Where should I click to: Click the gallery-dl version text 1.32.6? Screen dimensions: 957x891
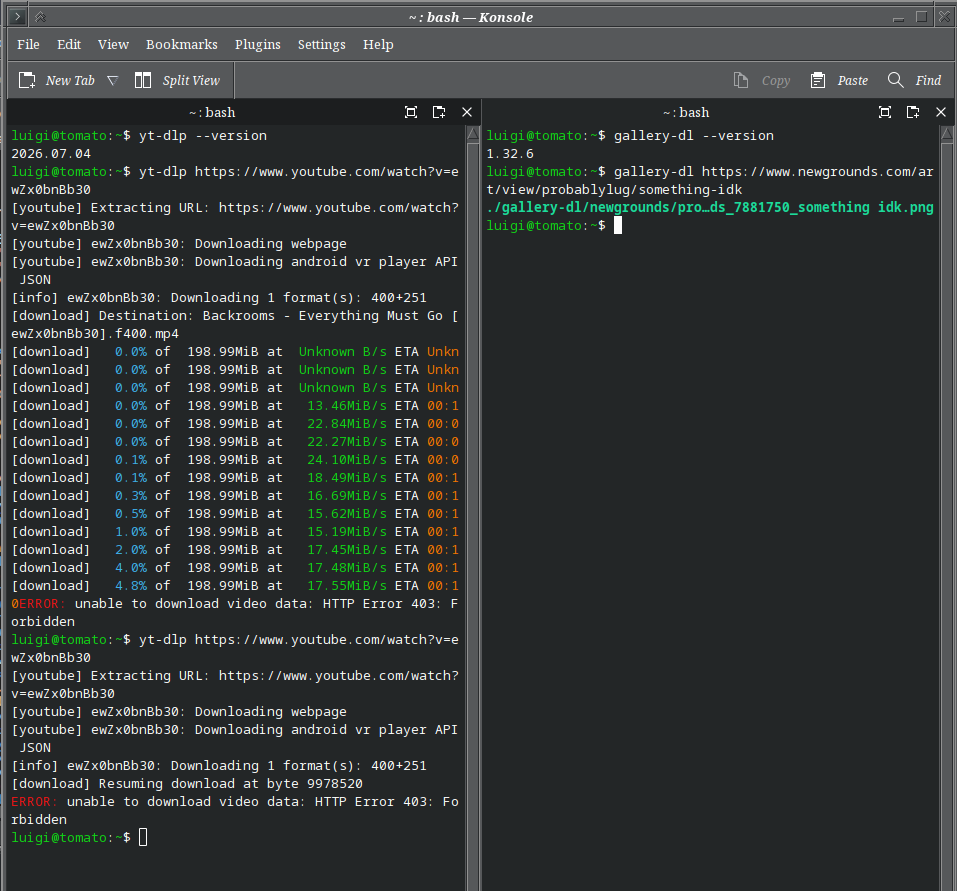tap(510, 154)
